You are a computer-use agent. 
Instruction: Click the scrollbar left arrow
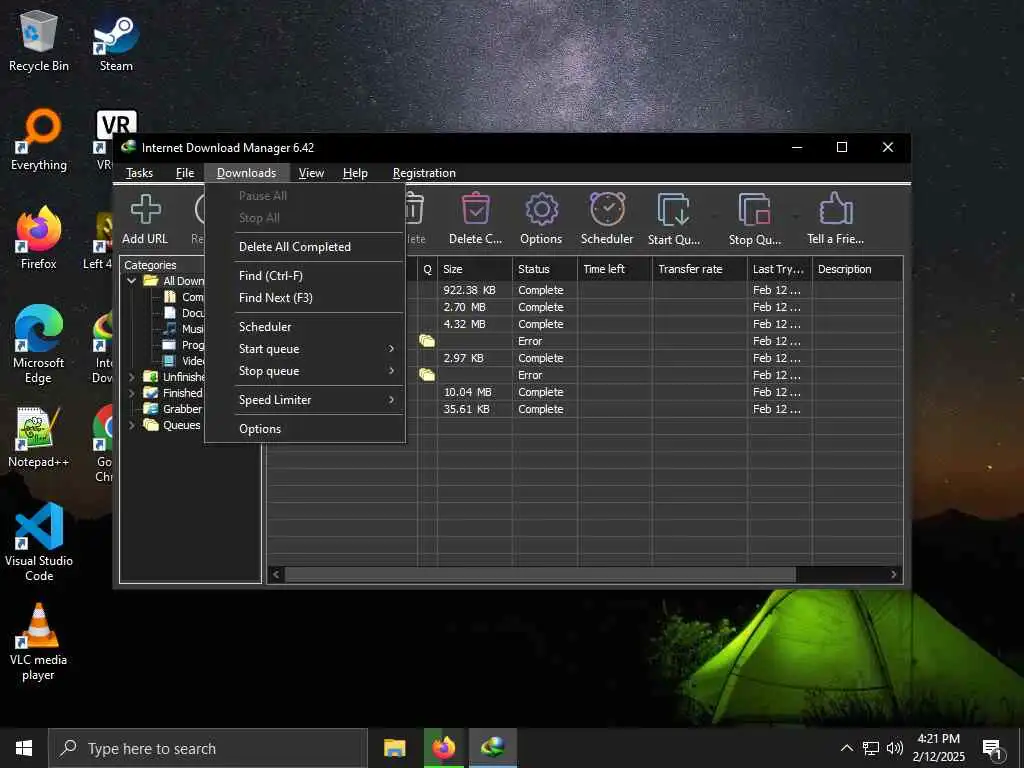pyautogui.click(x=276, y=575)
